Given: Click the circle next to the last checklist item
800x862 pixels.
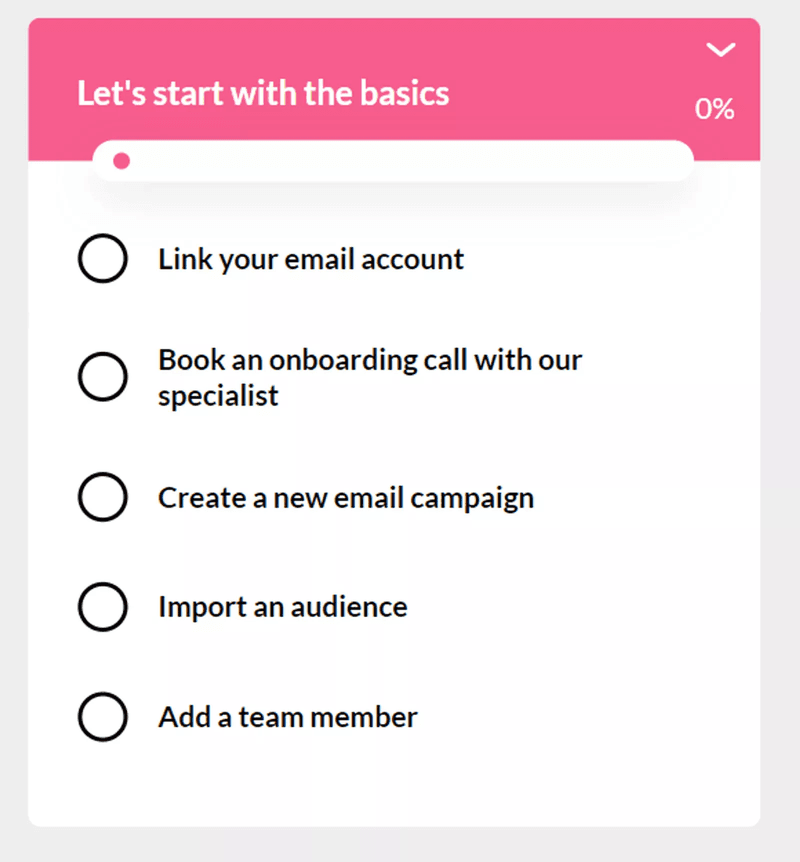Looking at the screenshot, I should pyautogui.click(x=103, y=717).
